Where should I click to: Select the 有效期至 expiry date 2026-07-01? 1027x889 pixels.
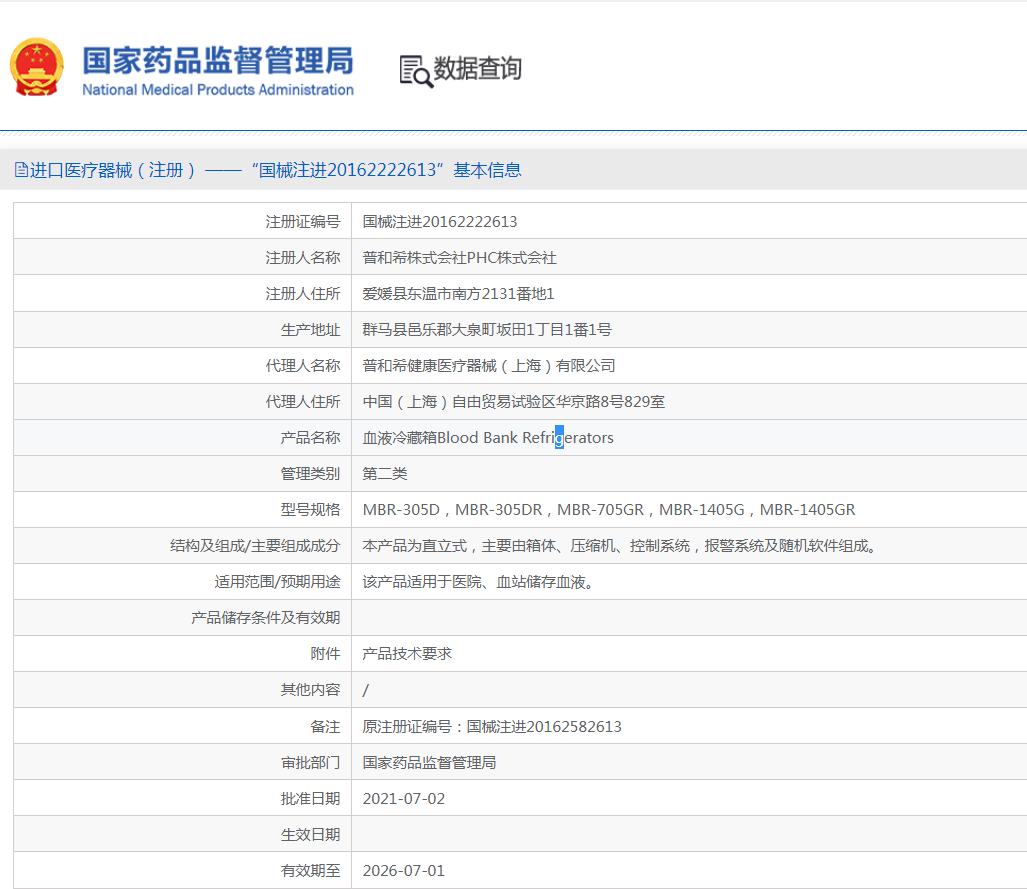tap(404, 870)
